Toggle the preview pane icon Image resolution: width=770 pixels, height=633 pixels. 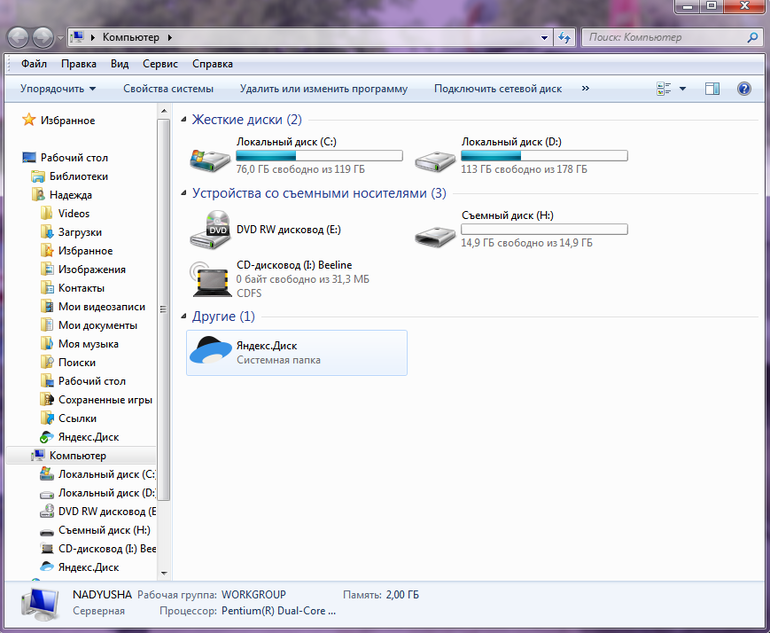tap(712, 89)
